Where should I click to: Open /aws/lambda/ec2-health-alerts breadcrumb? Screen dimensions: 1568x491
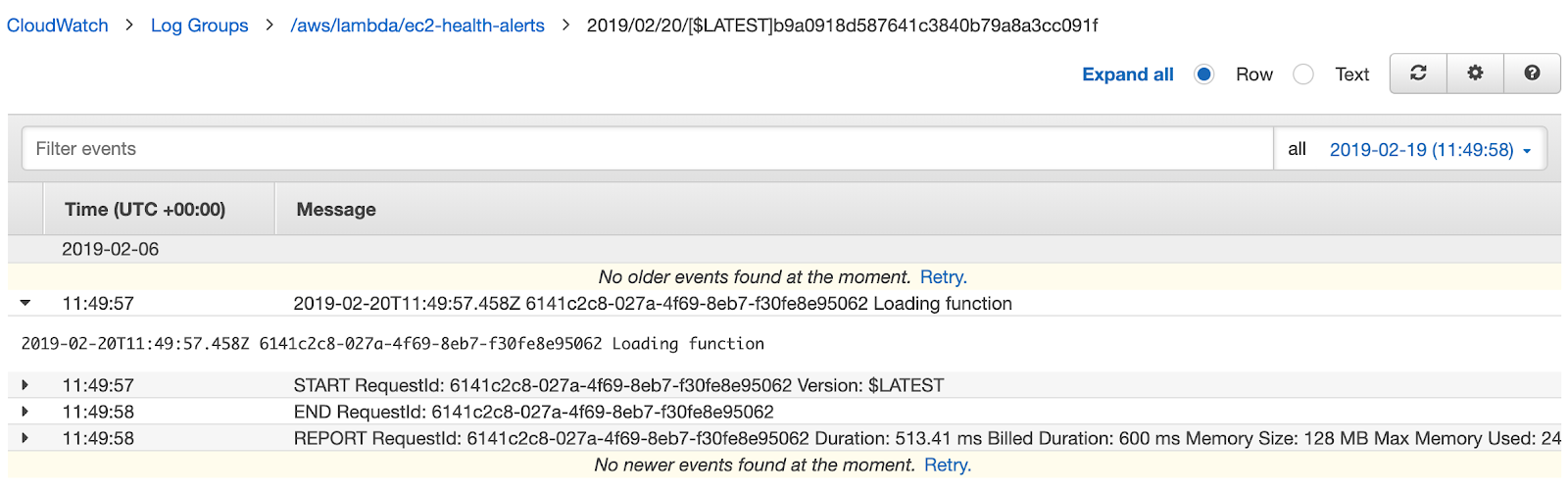(417, 25)
